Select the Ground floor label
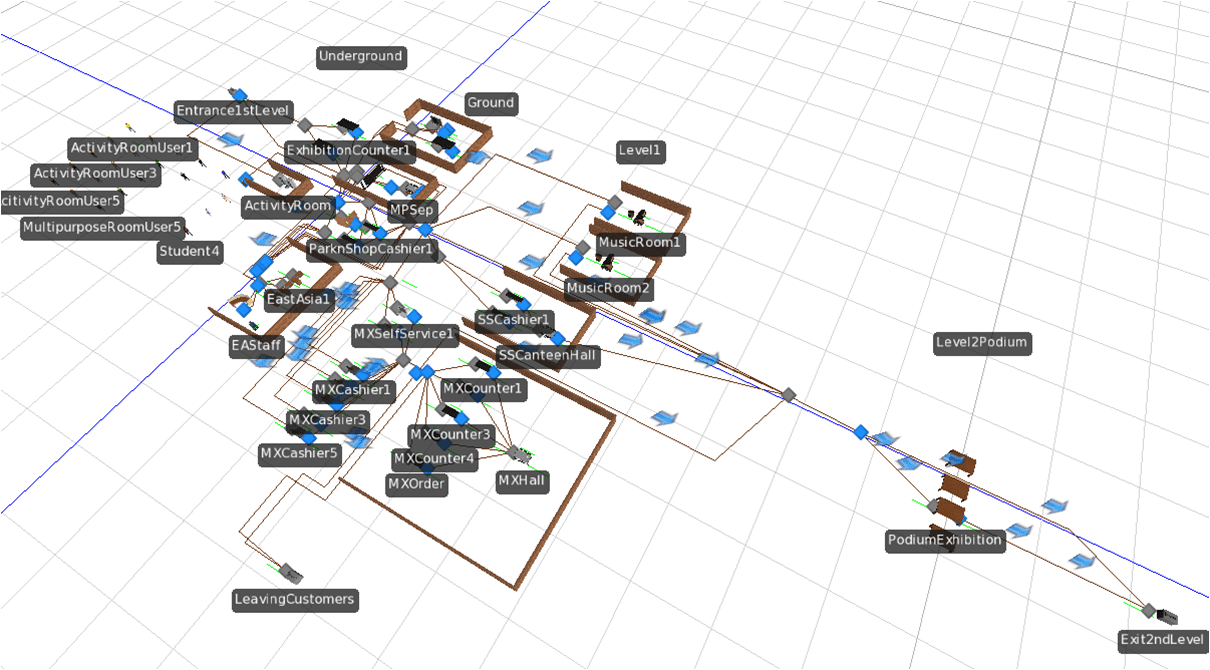 coord(490,103)
